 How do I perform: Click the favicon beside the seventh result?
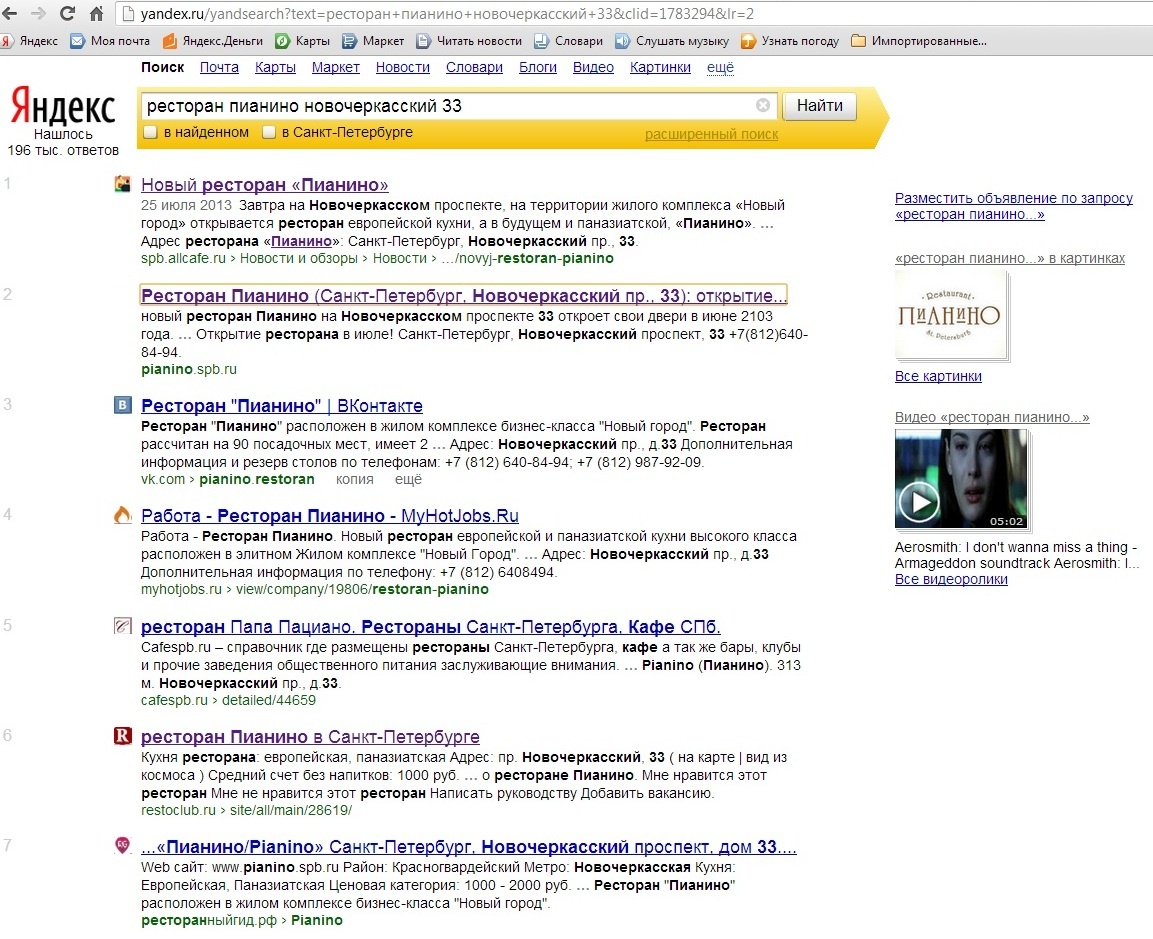point(123,846)
